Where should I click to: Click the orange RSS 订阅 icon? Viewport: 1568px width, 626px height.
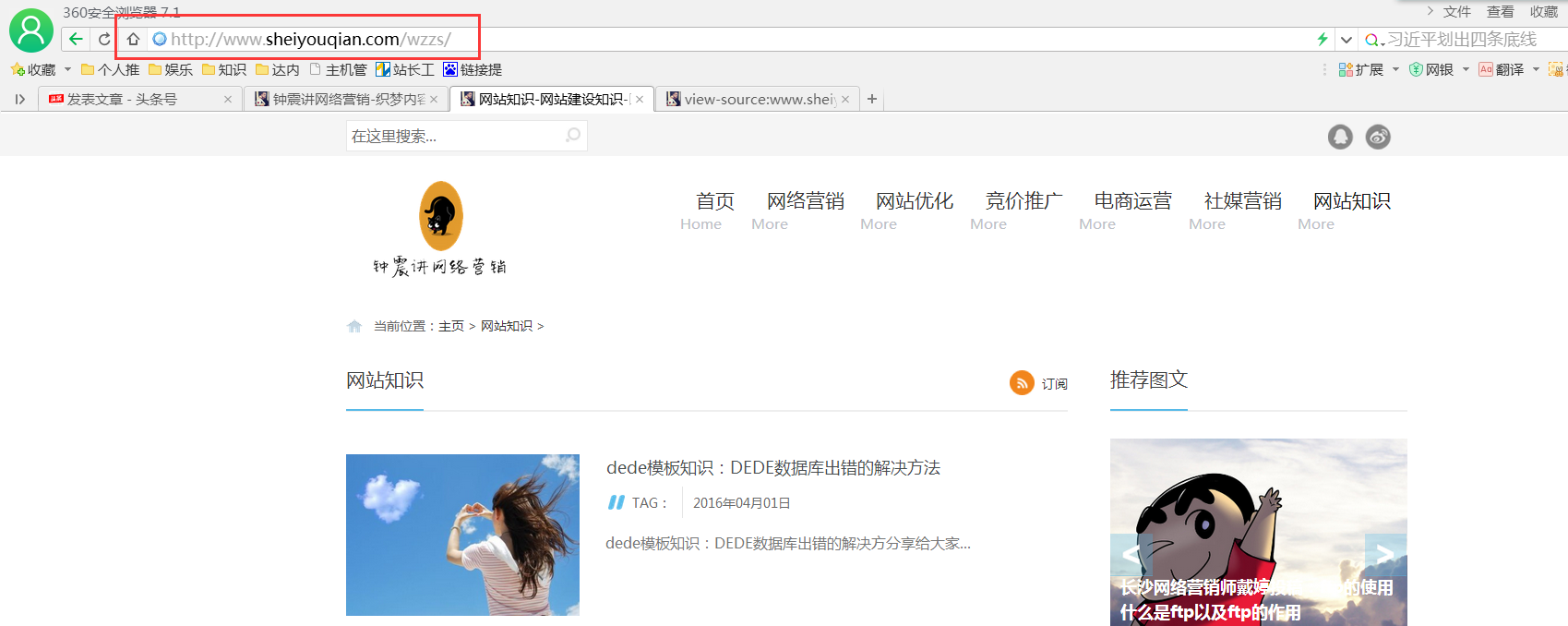1022,382
